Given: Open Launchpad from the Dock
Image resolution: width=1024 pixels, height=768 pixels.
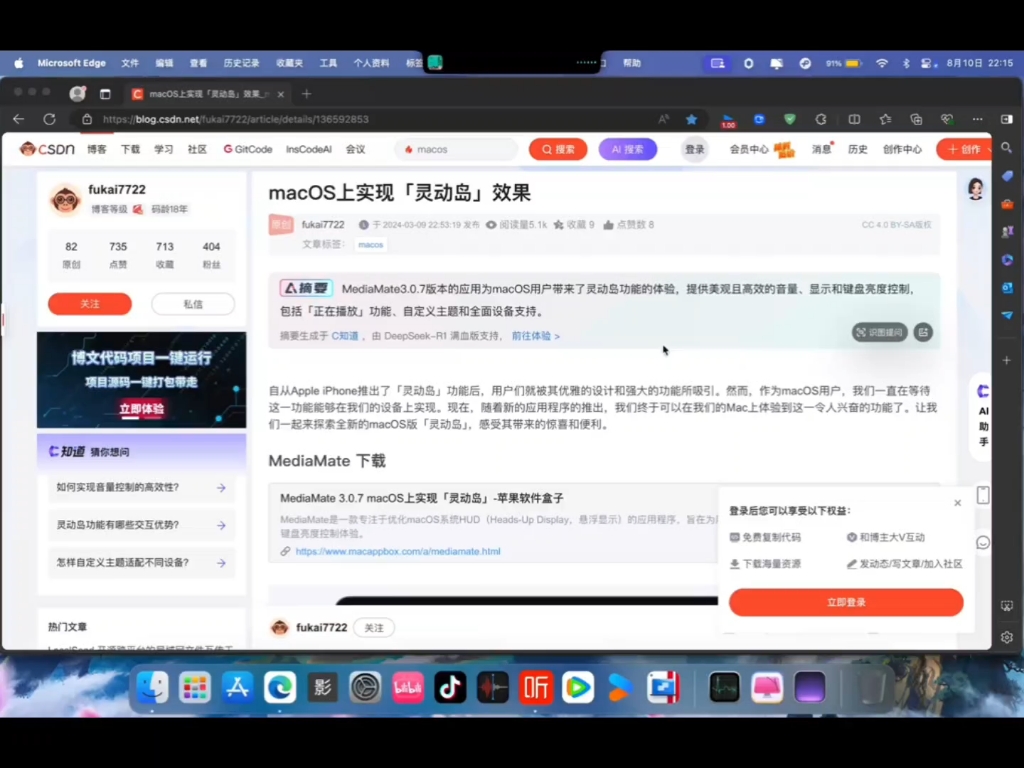Looking at the screenshot, I should (x=195, y=687).
